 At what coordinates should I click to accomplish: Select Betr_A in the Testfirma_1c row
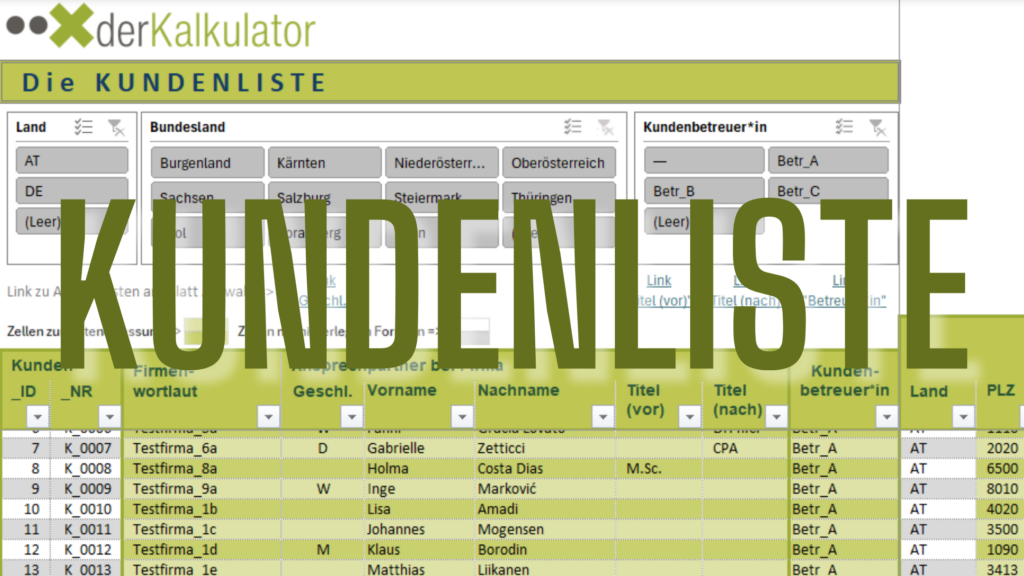tap(844, 529)
